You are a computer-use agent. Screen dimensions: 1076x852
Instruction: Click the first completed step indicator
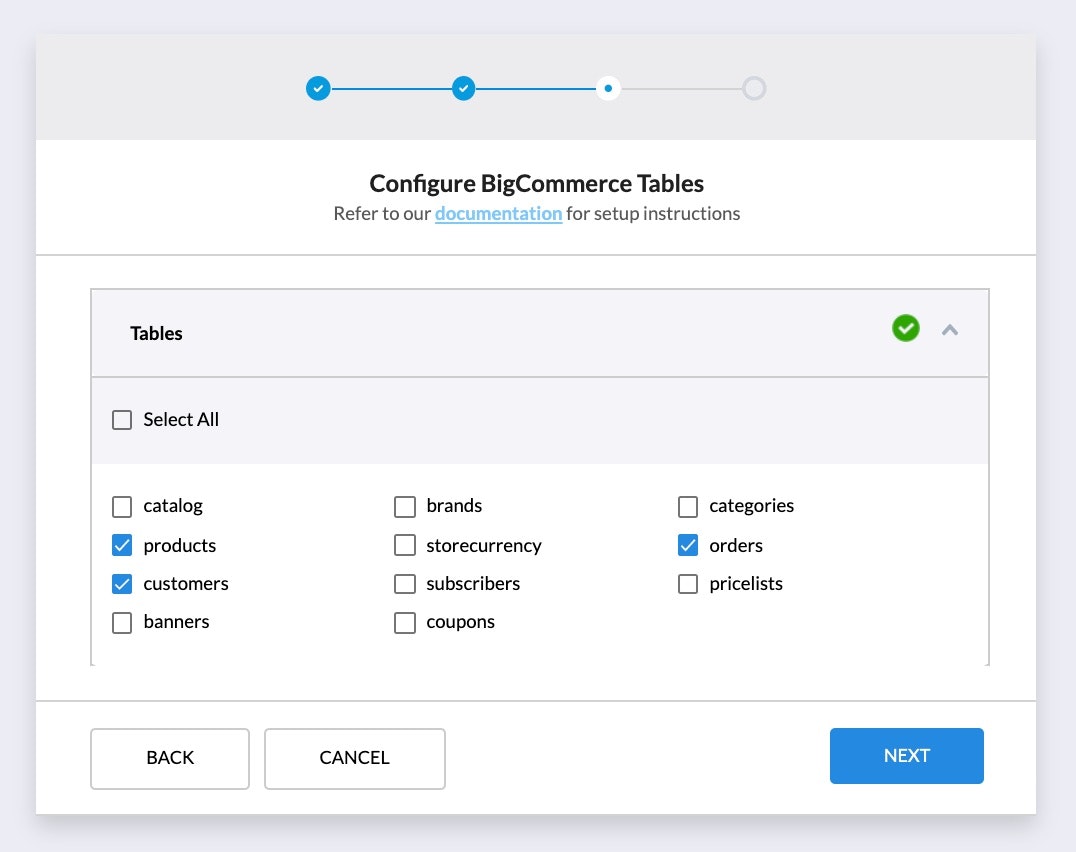click(x=318, y=89)
